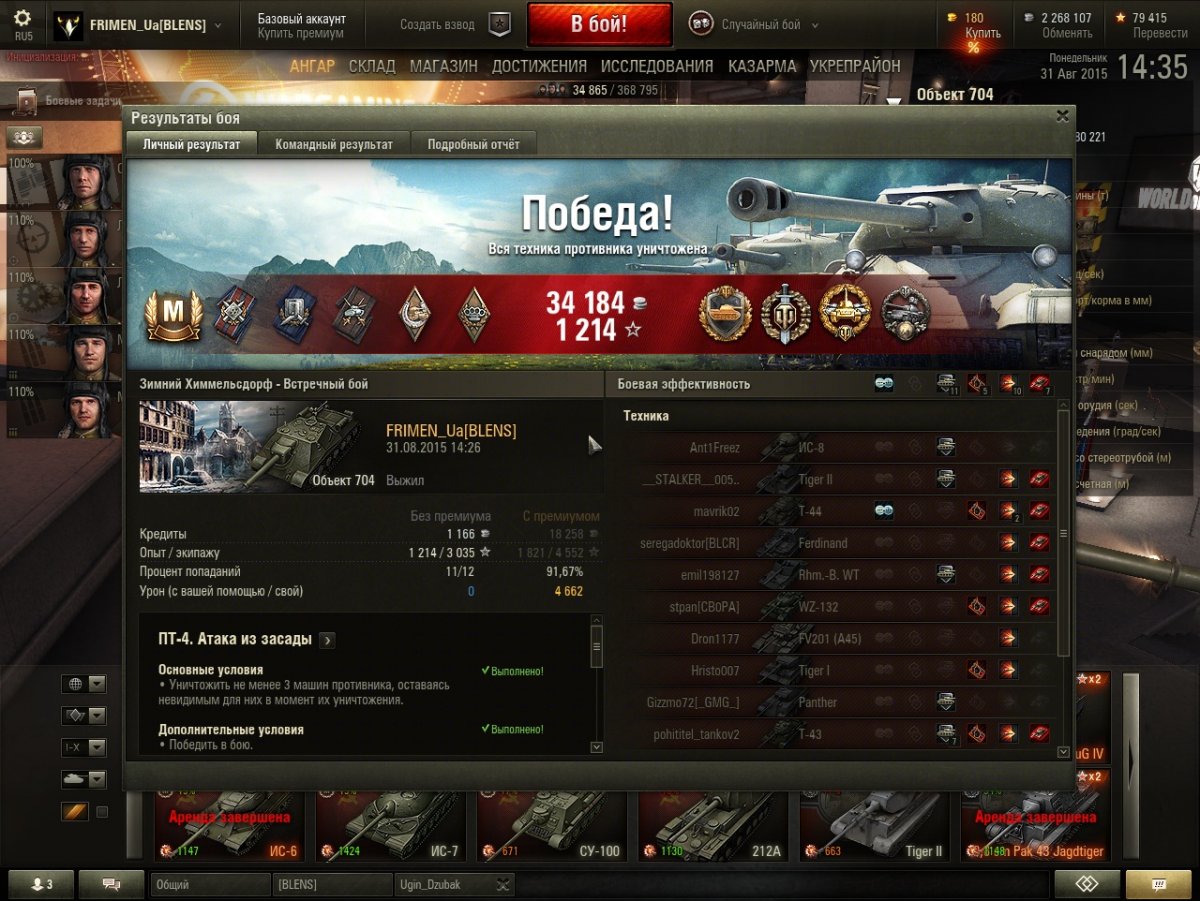
Task: Open the ИССЛЕДОВАНИЯ menu section
Action: point(657,66)
